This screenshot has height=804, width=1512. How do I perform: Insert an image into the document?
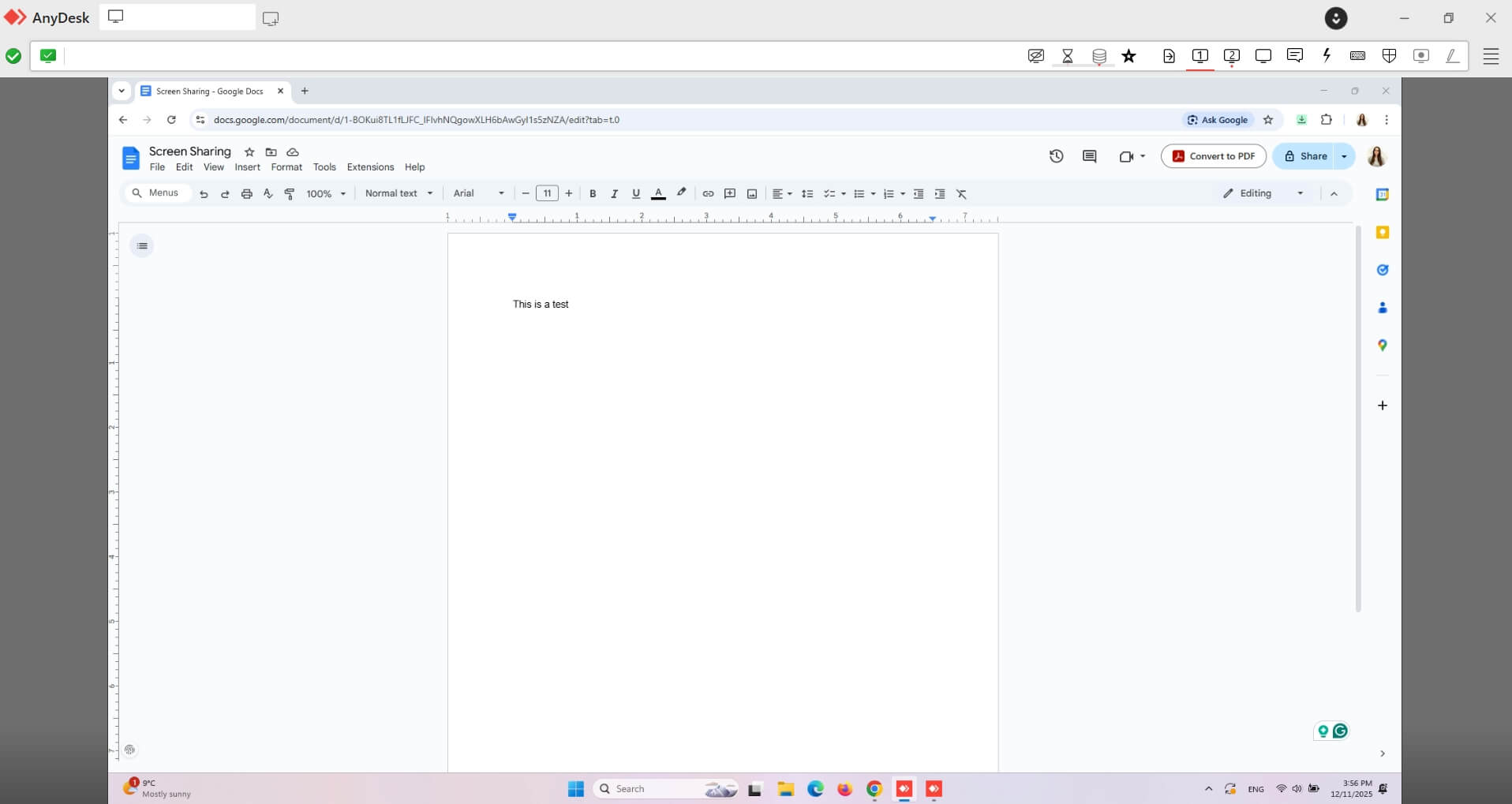(751, 193)
